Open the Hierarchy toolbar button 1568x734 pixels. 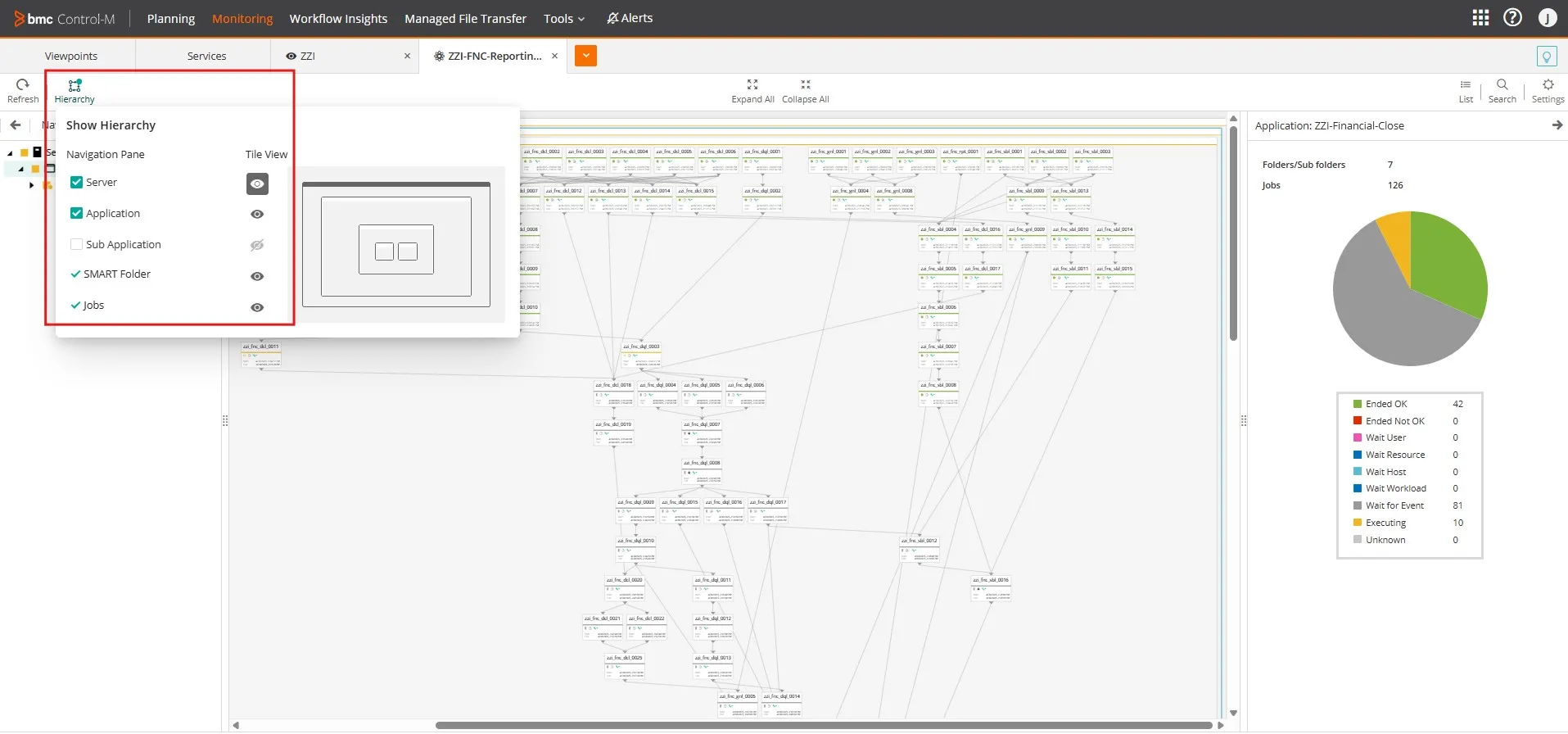75,90
